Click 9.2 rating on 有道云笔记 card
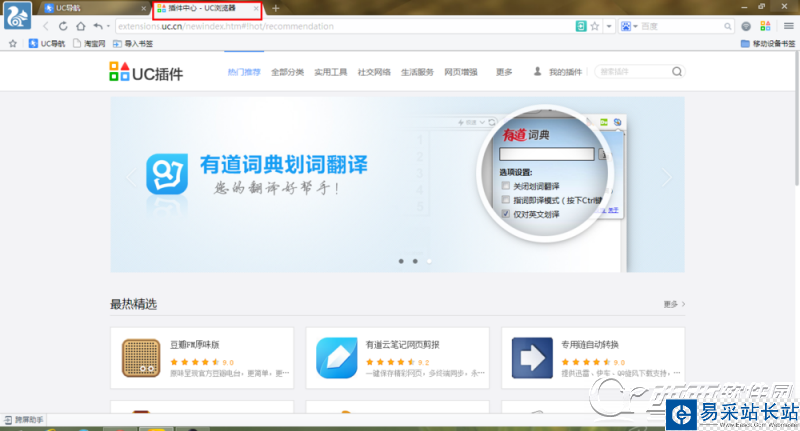800x431 pixels. pyautogui.click(x=423, y=363)
